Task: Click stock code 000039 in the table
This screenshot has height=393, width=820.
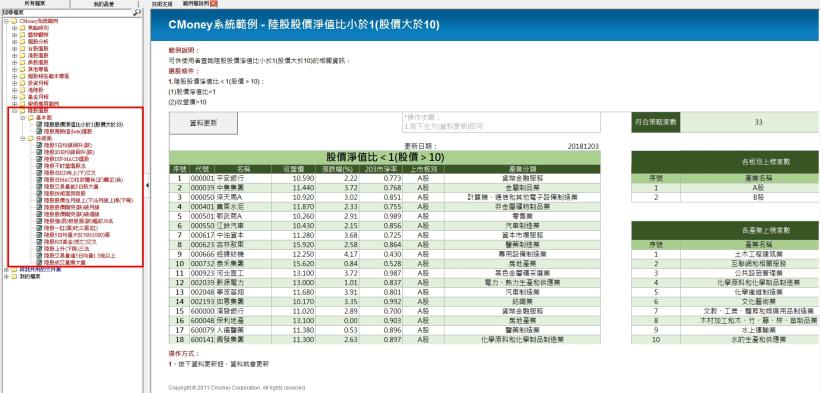Action: pyautogui.click(x=202, y=187)
